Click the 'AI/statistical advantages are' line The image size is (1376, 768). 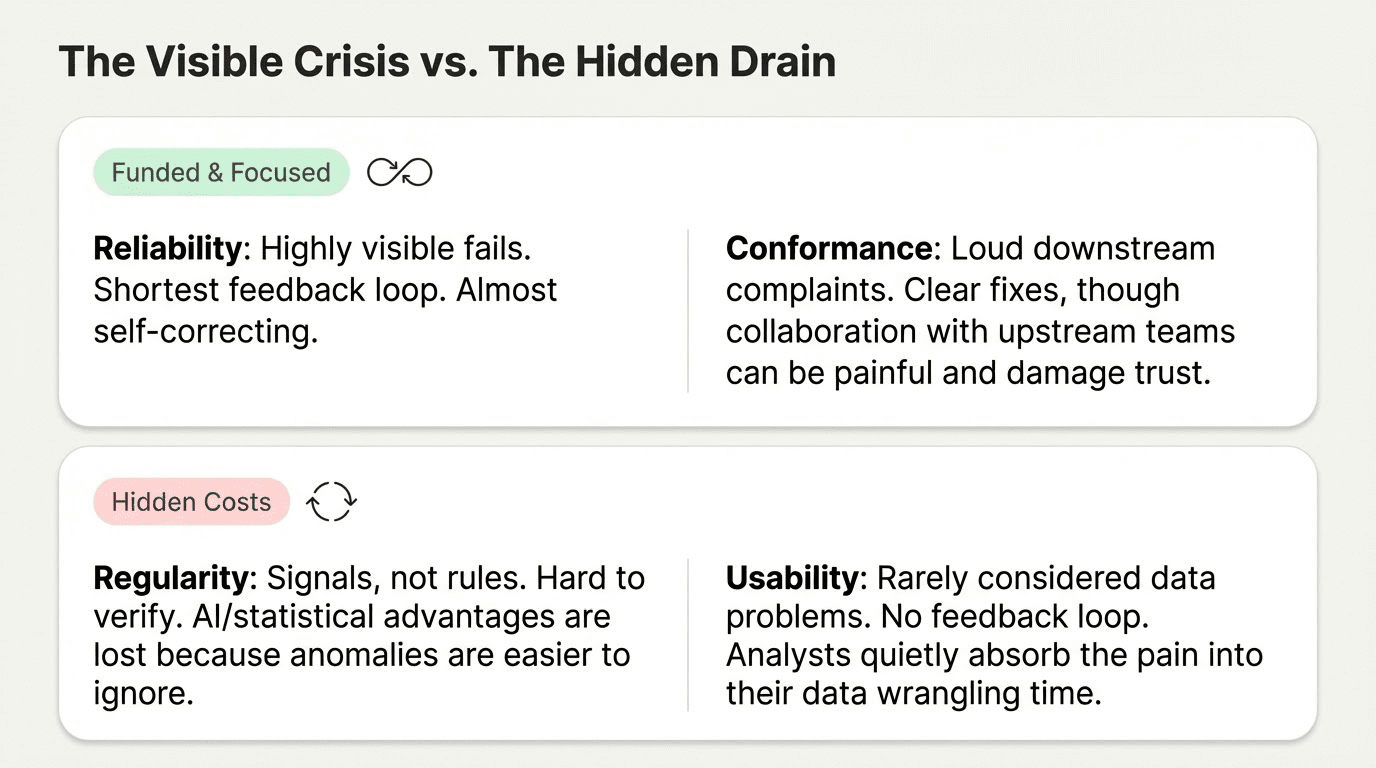pos(352,616)
